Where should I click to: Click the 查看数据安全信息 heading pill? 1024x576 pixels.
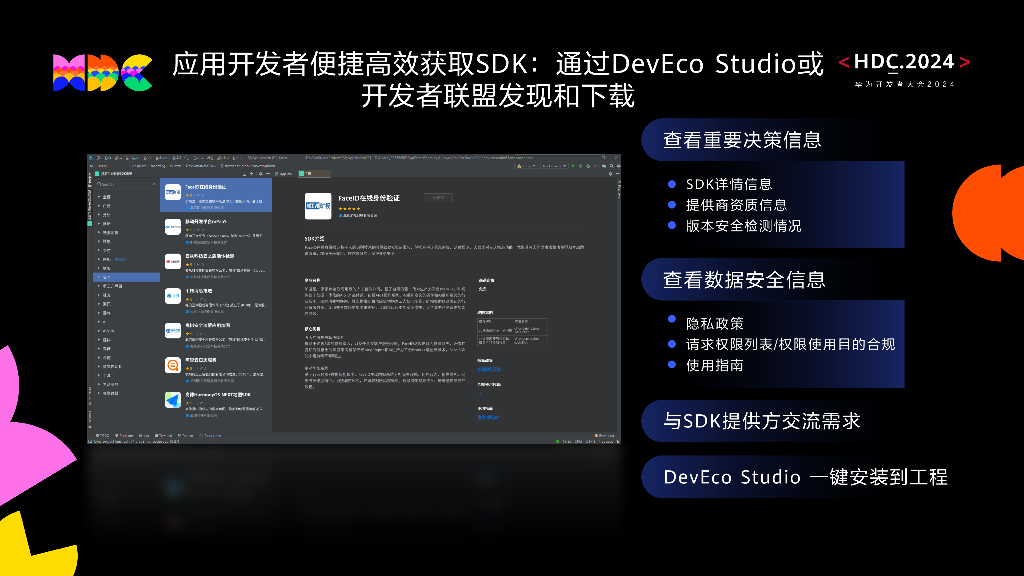point(744,279)
